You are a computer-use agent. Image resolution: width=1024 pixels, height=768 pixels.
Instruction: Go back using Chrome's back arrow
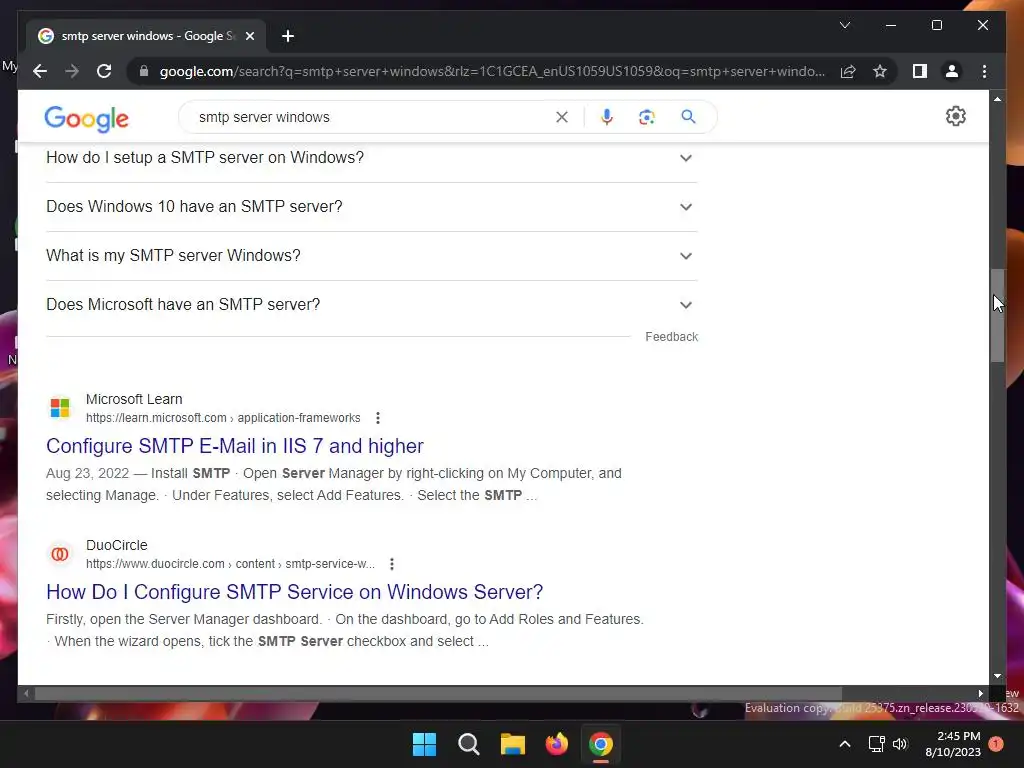pyautogui.click(x=40, y=71)
